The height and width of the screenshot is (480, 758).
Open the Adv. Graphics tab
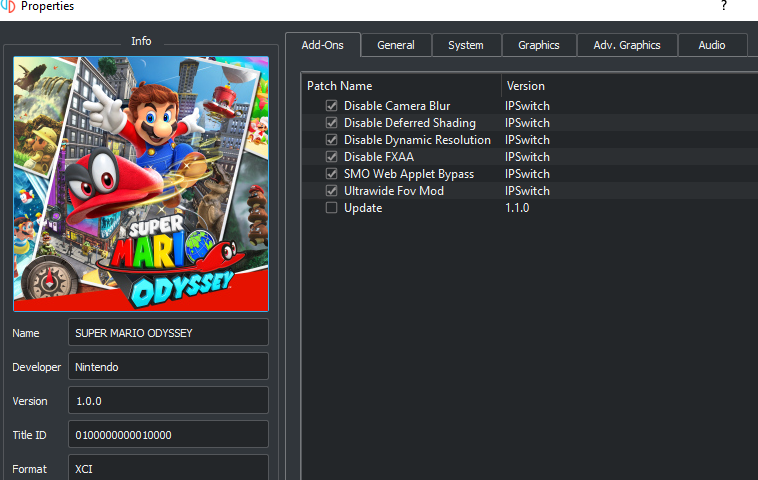click(x=627, y=45)
